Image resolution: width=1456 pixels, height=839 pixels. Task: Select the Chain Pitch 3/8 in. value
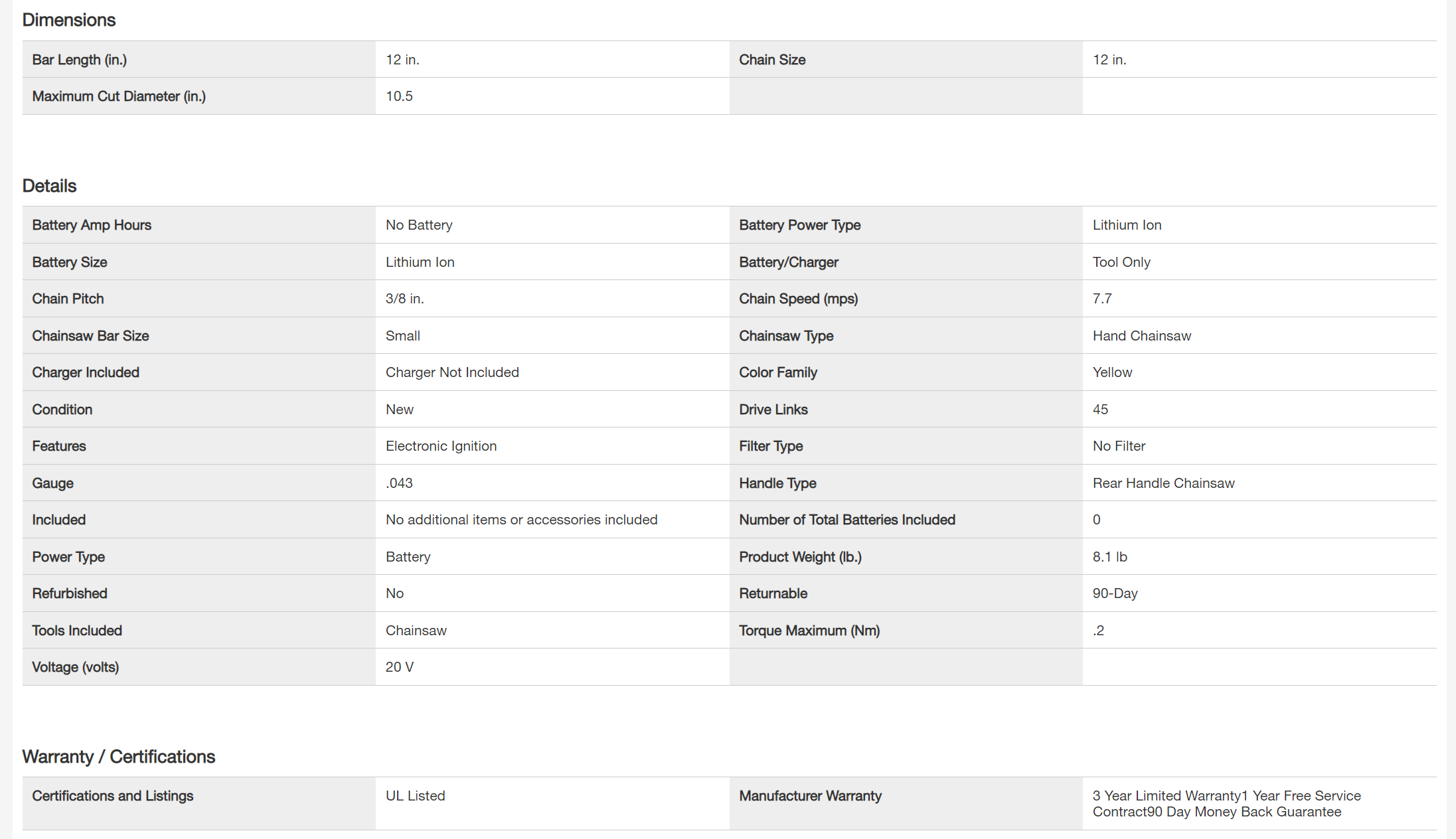click(404, 299)
